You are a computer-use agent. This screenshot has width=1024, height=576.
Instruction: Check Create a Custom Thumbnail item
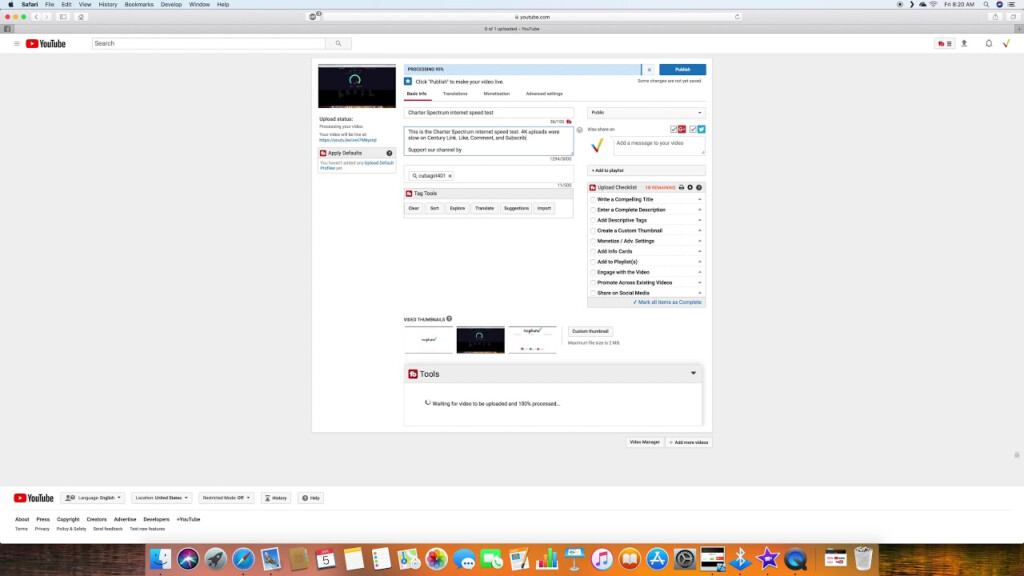593,231
